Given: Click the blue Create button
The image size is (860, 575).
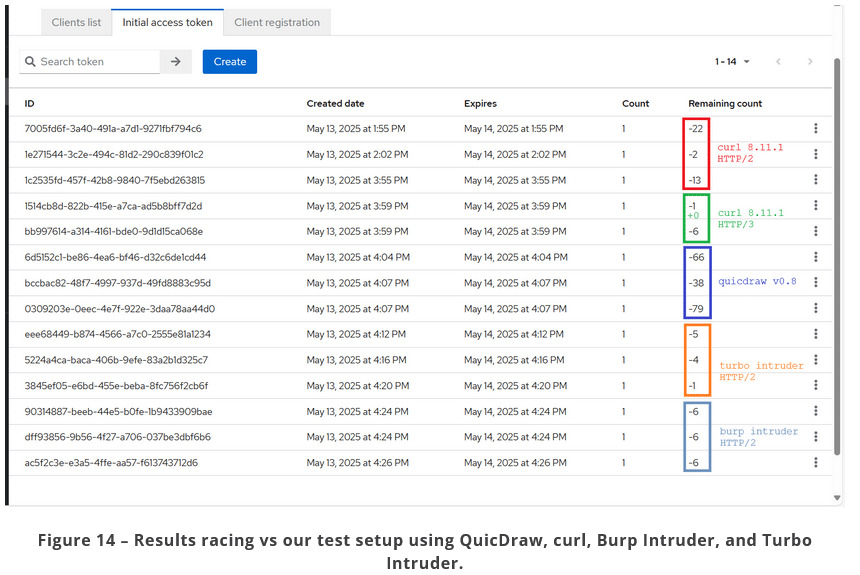Looking at the screenshot, I should pos(230,62).
